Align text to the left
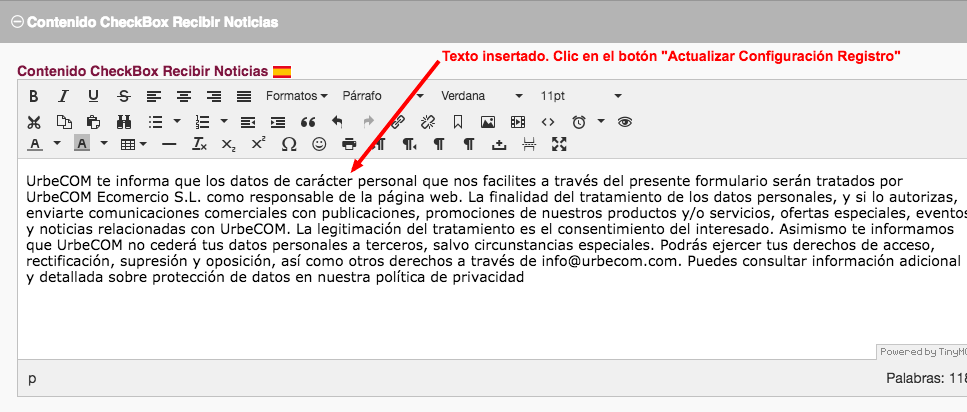Screen dimensions: 967x412 pyautogui.click(x=154, y=96)
